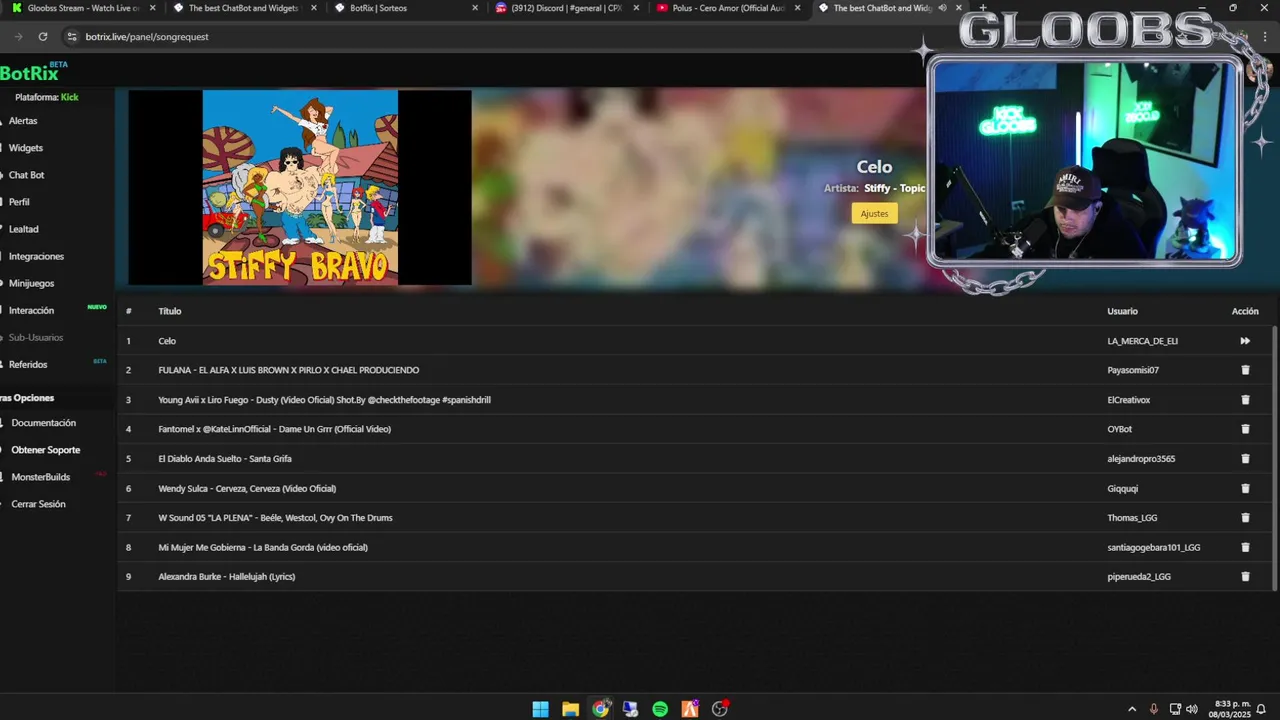Delete Alexandra Burke Hallelujah request
Screen dimensions: 1280x720
point(1245,577)
